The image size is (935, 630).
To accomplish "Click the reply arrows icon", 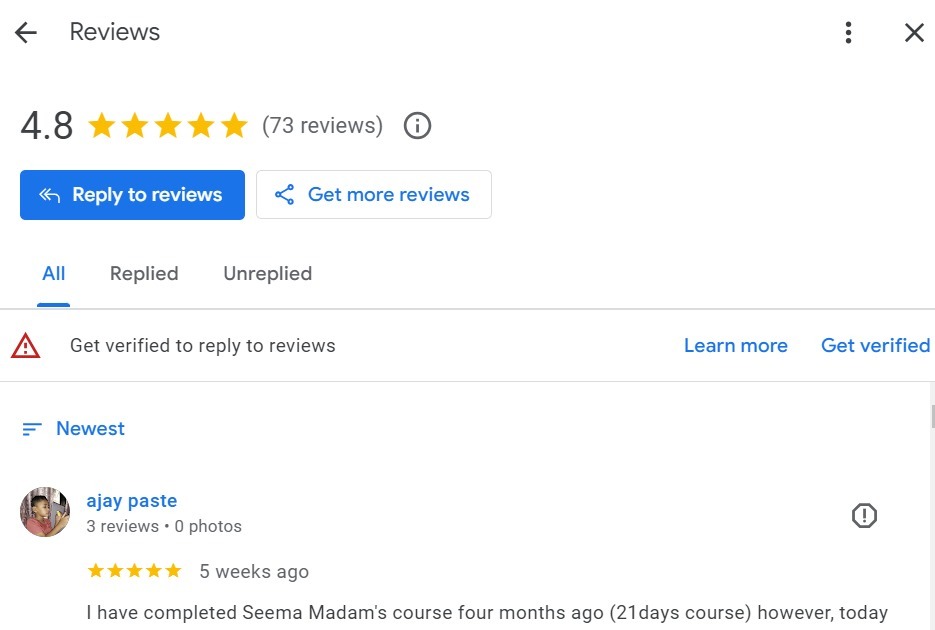I will pyautogui.click(x=50, y=195).
